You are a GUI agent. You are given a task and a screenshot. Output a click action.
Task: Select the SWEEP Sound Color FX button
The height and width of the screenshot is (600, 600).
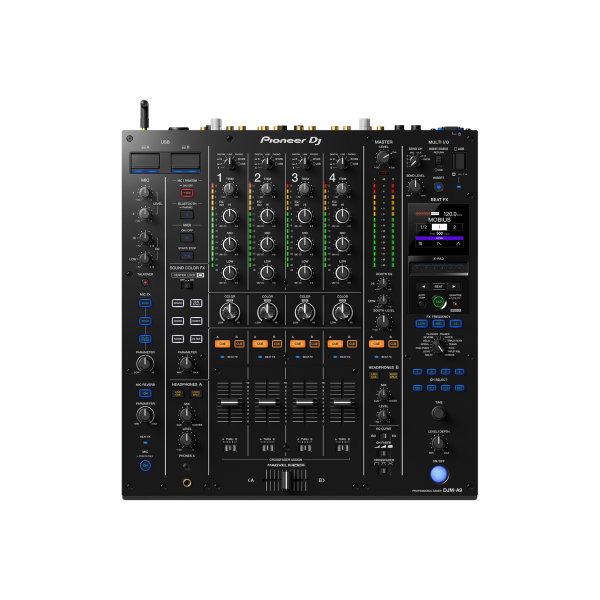point(196,321)
